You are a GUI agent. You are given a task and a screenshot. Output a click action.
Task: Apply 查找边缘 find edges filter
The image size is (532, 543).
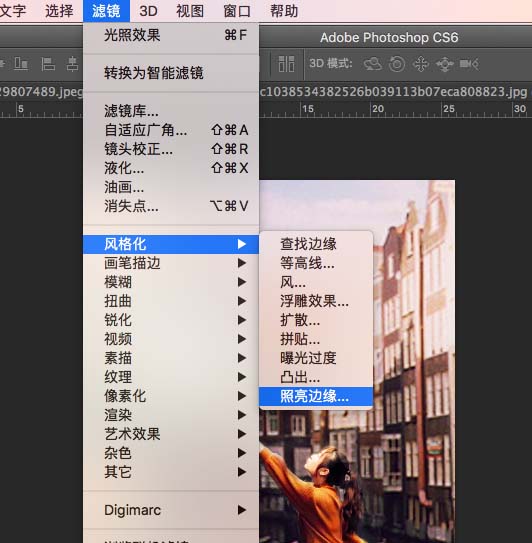[x=316, y=244]
